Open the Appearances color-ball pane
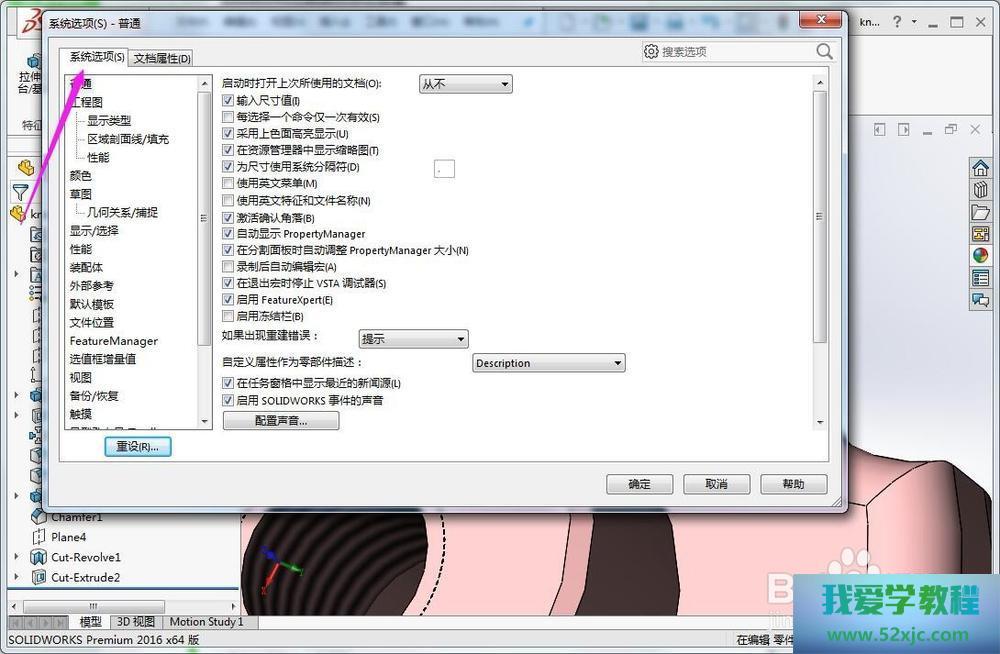Image resolution: width=1000 pixels, height=654 pixels. click(980, 256)
